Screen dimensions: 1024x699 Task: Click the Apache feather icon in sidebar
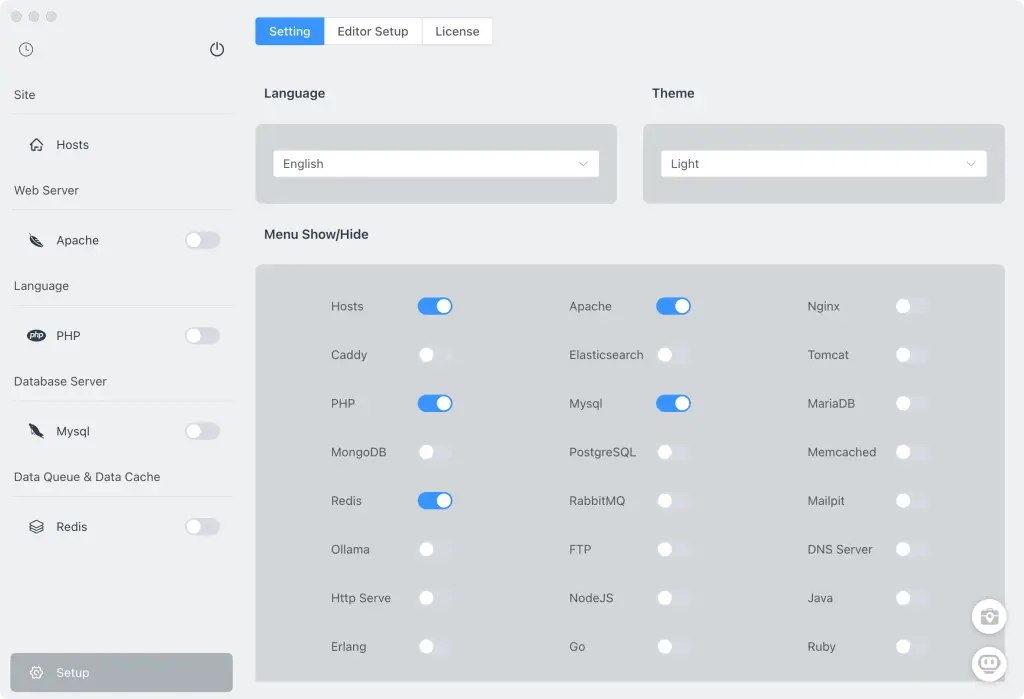tap(37, 240)
